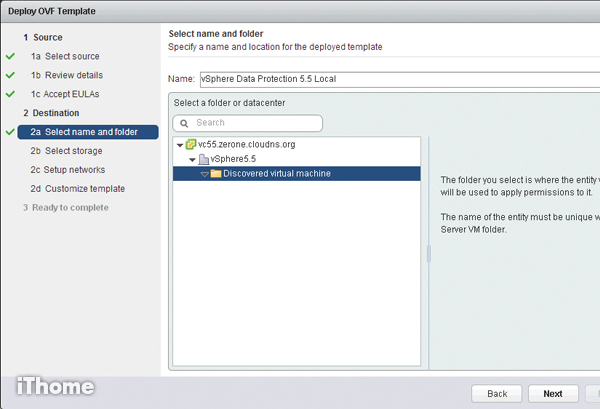Screen dimensions: 600x409
Task: Go to step 1a Select source
Action: pyautogui.click(x=70, y=57)
